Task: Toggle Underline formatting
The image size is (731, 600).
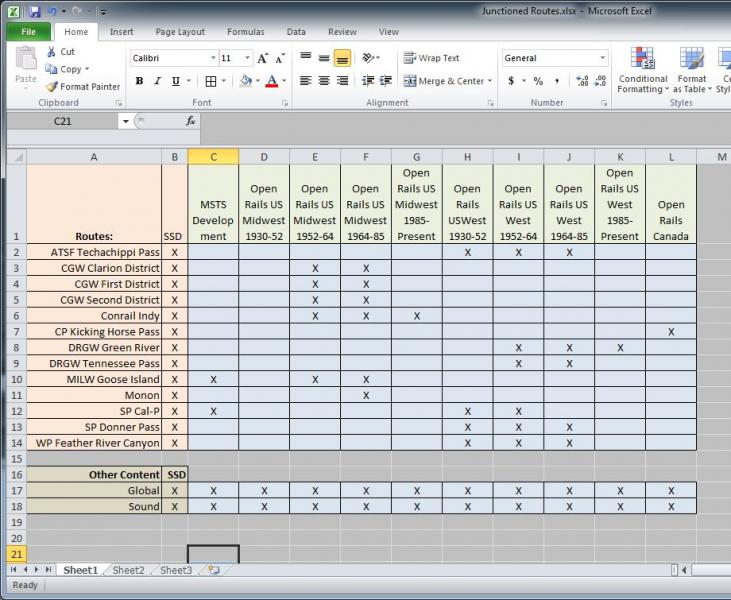Action: pyautogui.click(x=175, y=81)
